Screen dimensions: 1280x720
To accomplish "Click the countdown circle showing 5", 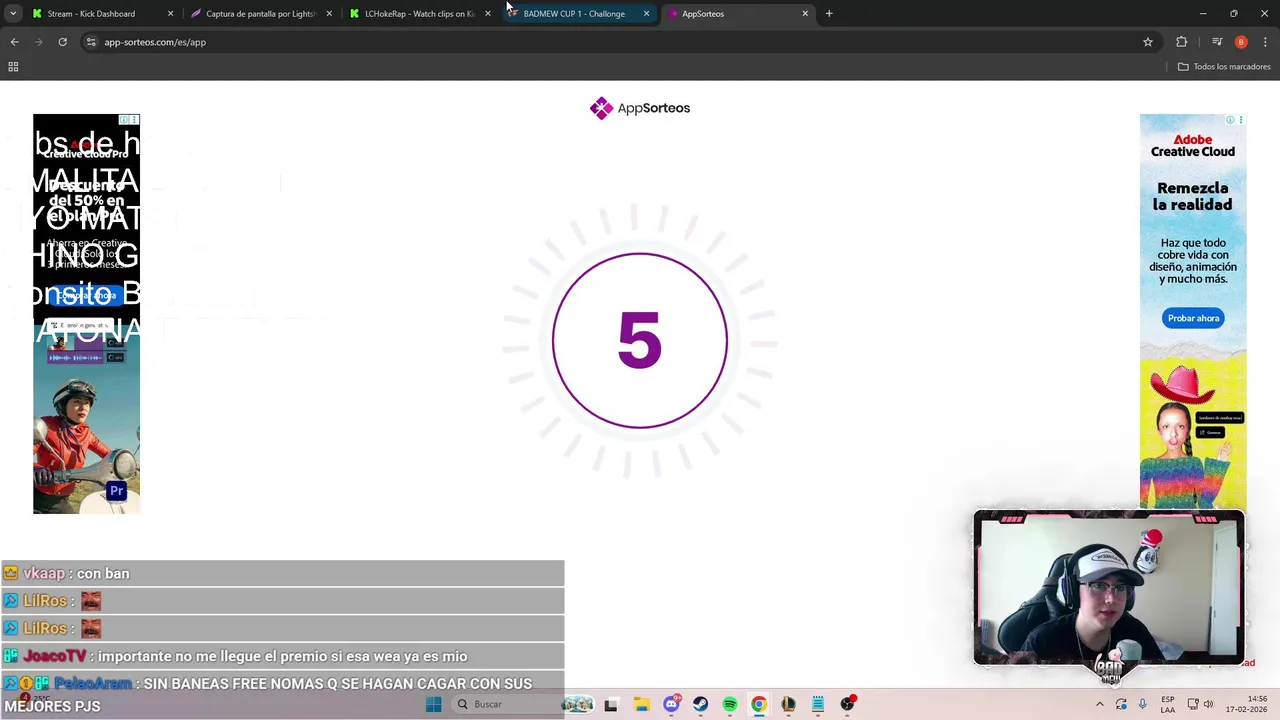I will click(640, 340).
